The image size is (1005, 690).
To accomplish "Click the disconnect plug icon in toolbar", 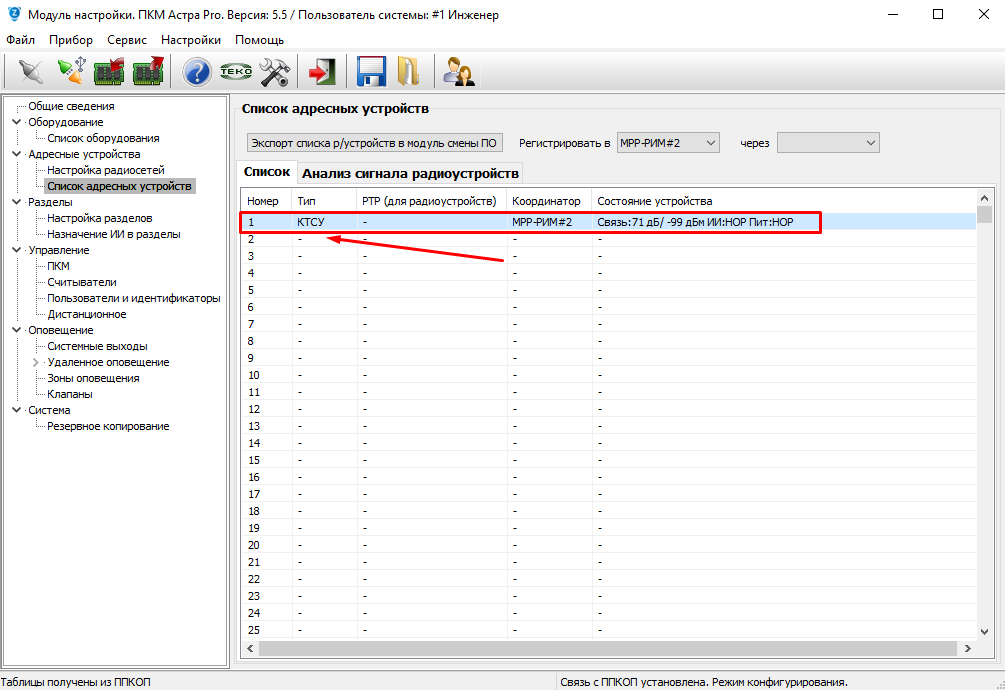I will click(31, 71).
